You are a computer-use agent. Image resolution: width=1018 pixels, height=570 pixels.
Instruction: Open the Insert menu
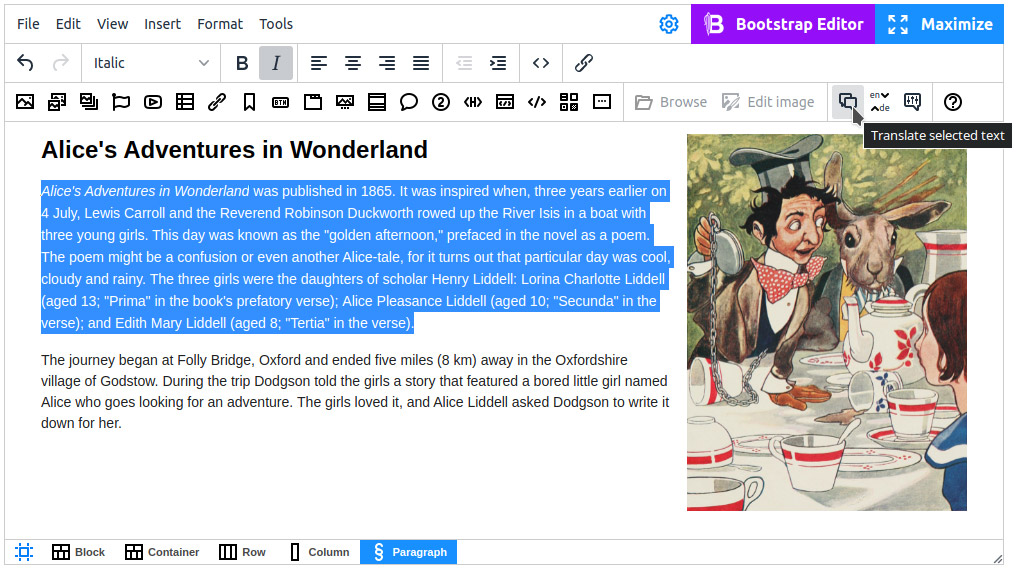pos(162,24)
